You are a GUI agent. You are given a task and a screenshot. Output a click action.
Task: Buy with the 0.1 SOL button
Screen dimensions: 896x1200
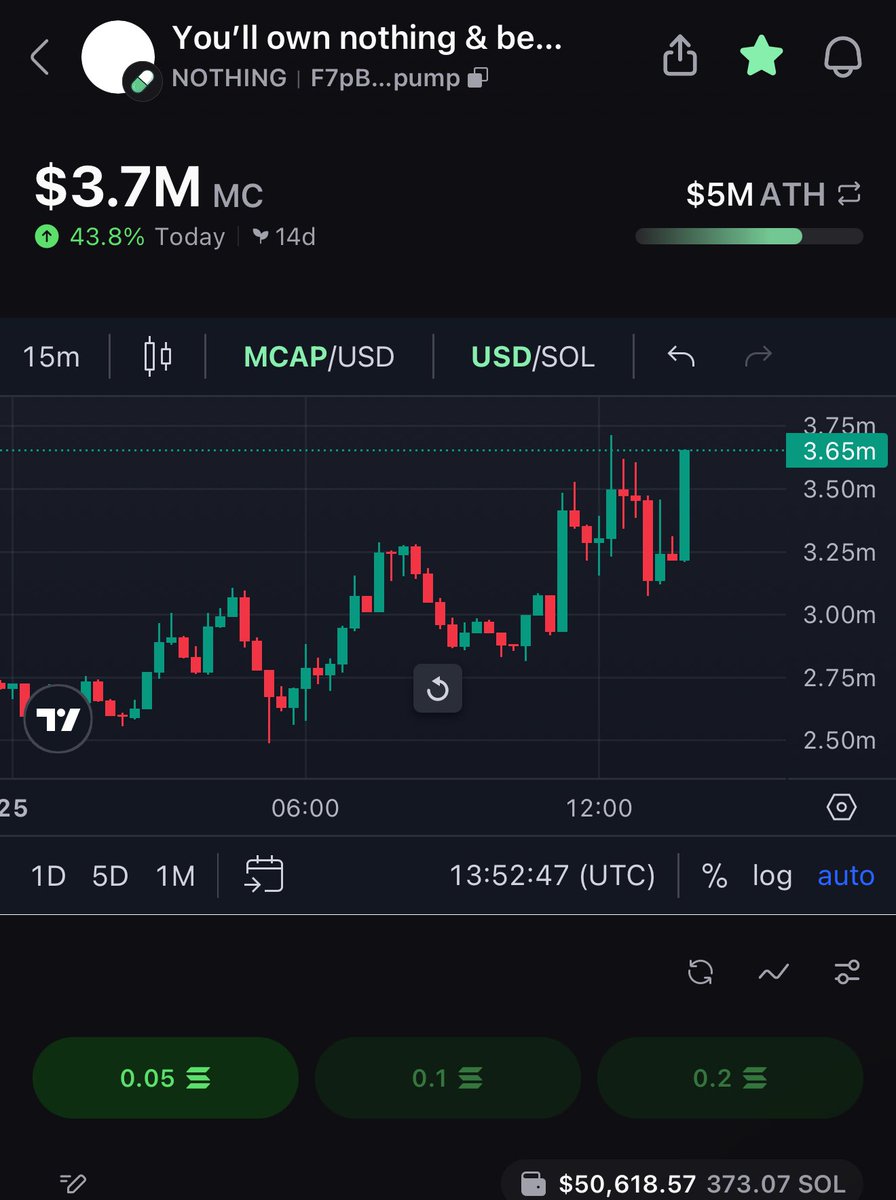448,1078
